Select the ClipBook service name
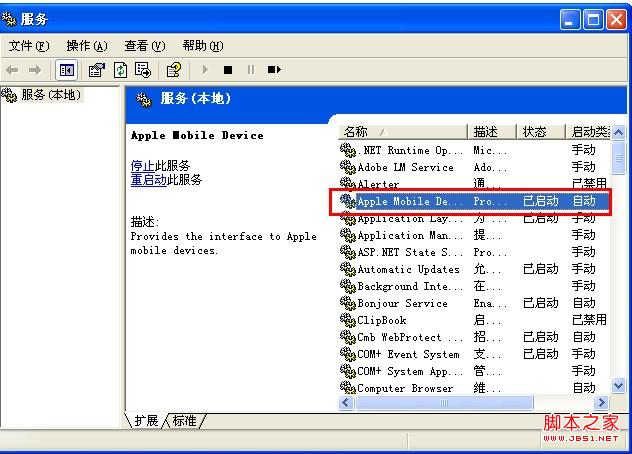The image size is (632, 454). pos(382,321)
